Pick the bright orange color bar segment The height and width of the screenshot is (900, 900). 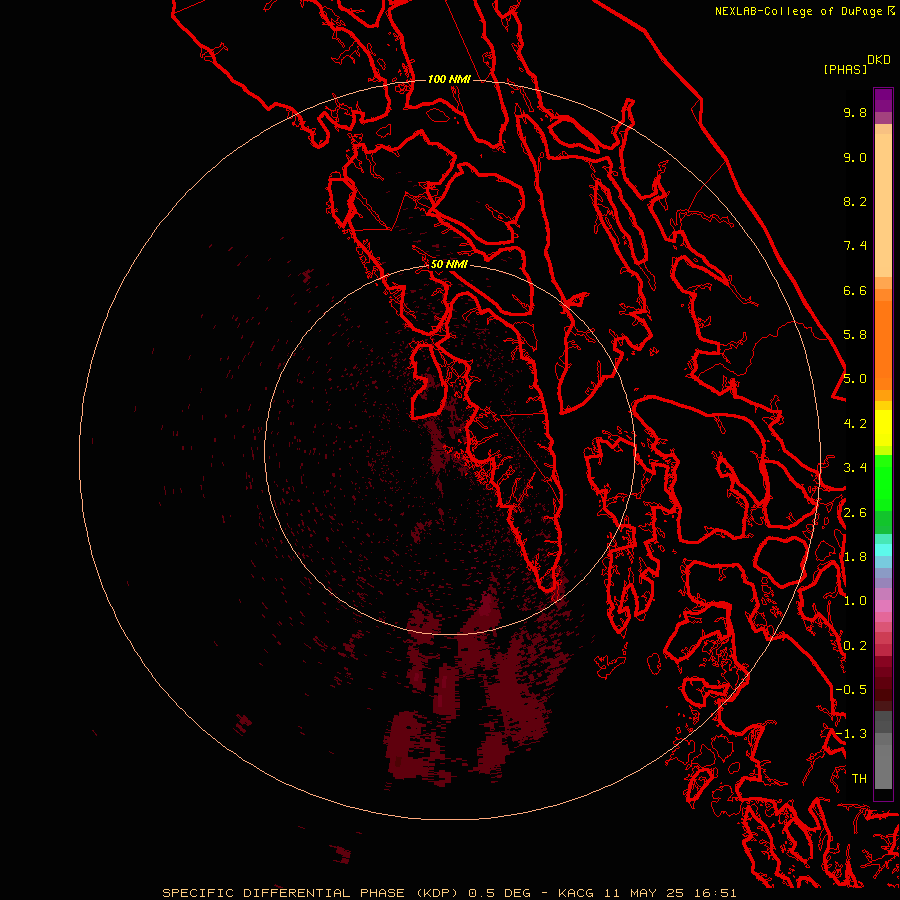[x=883, y=344]
